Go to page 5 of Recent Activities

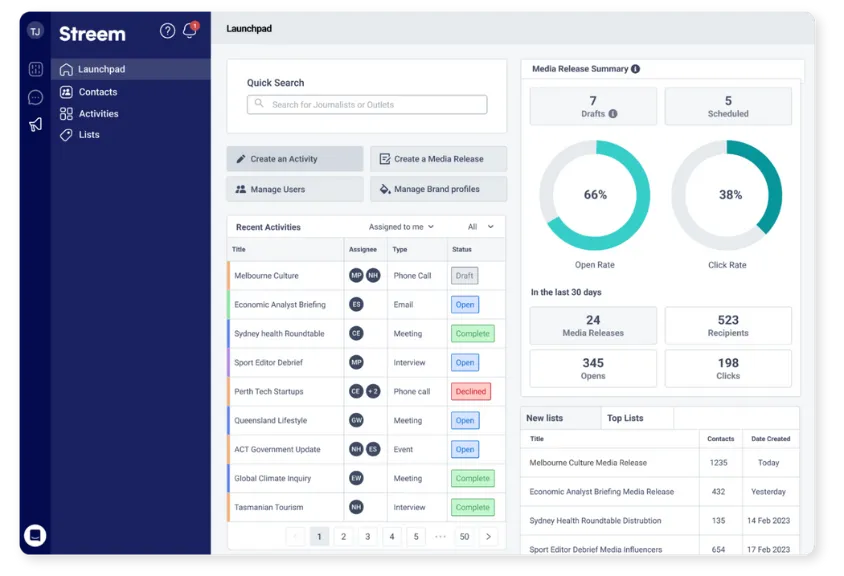point(416,537)
